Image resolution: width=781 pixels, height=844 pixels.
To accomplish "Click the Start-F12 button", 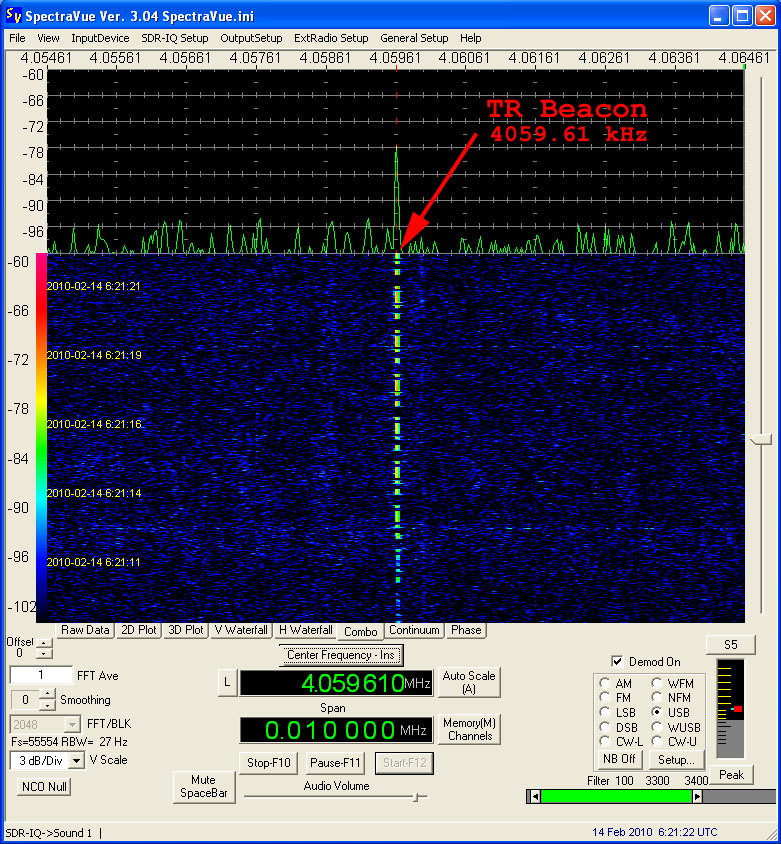I will (404, 763).
